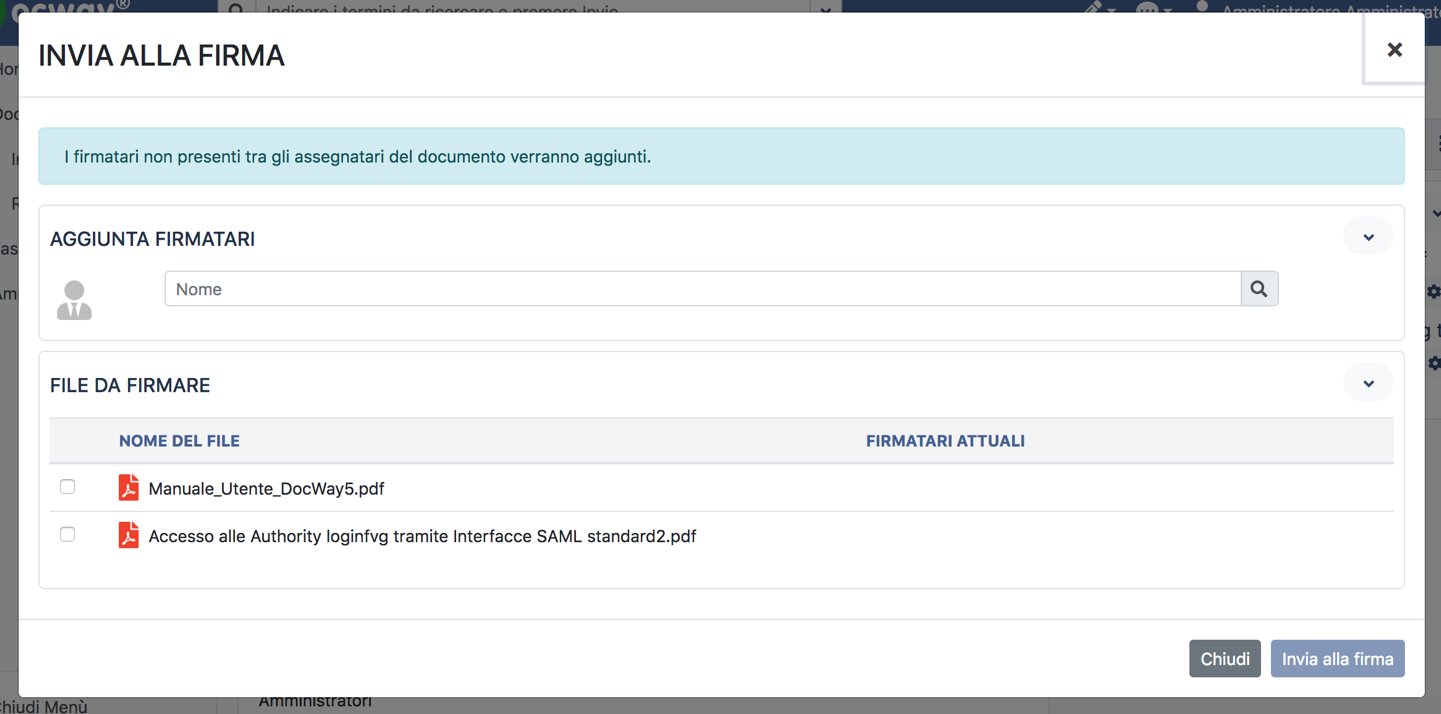
Task: Click the pencil icon in top bar
Action: click(1093, 7)
